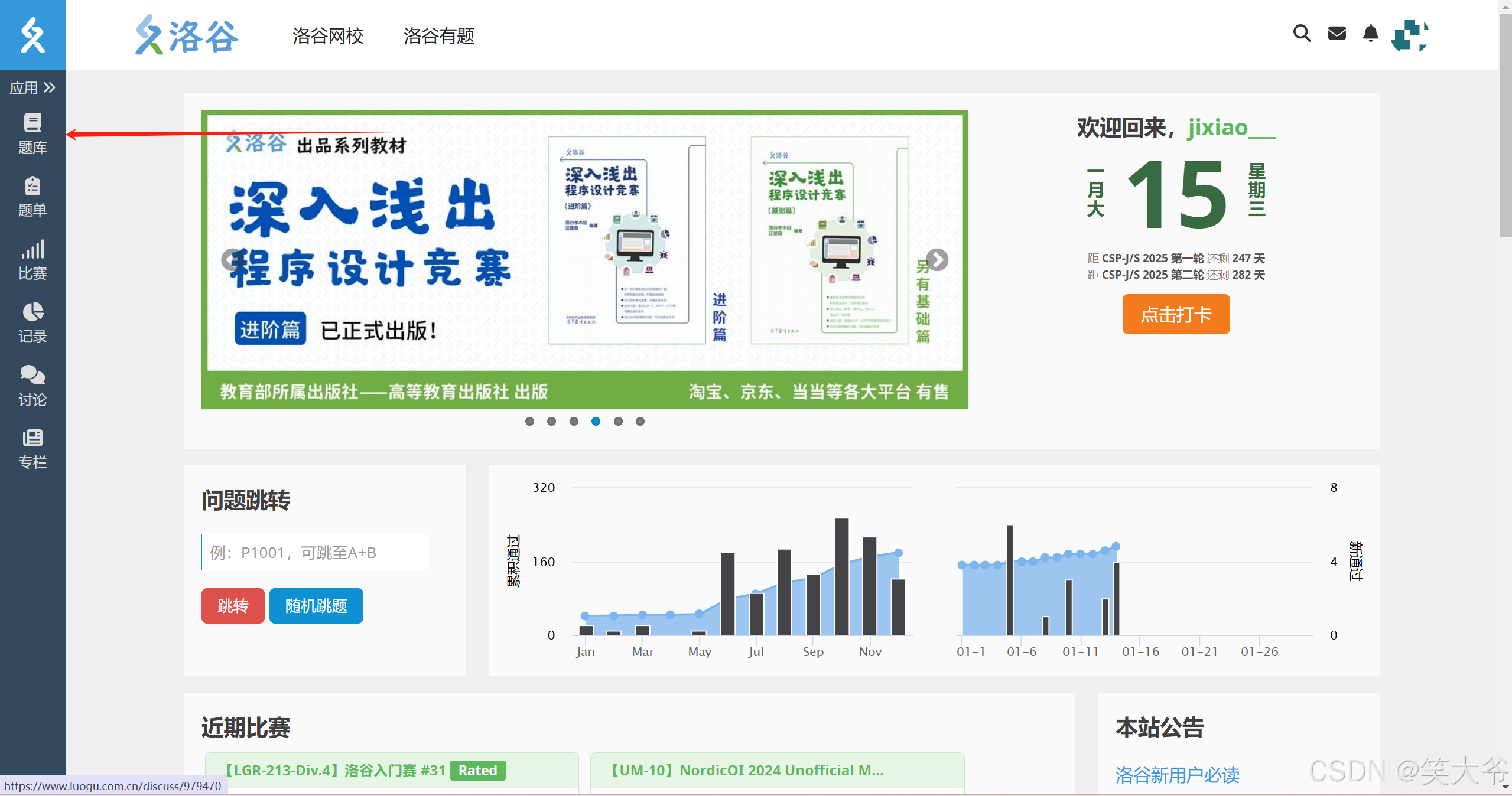The image size is (1512, 796).
Task: Select the last carousel dot indicator
Action: coord(640,421)
